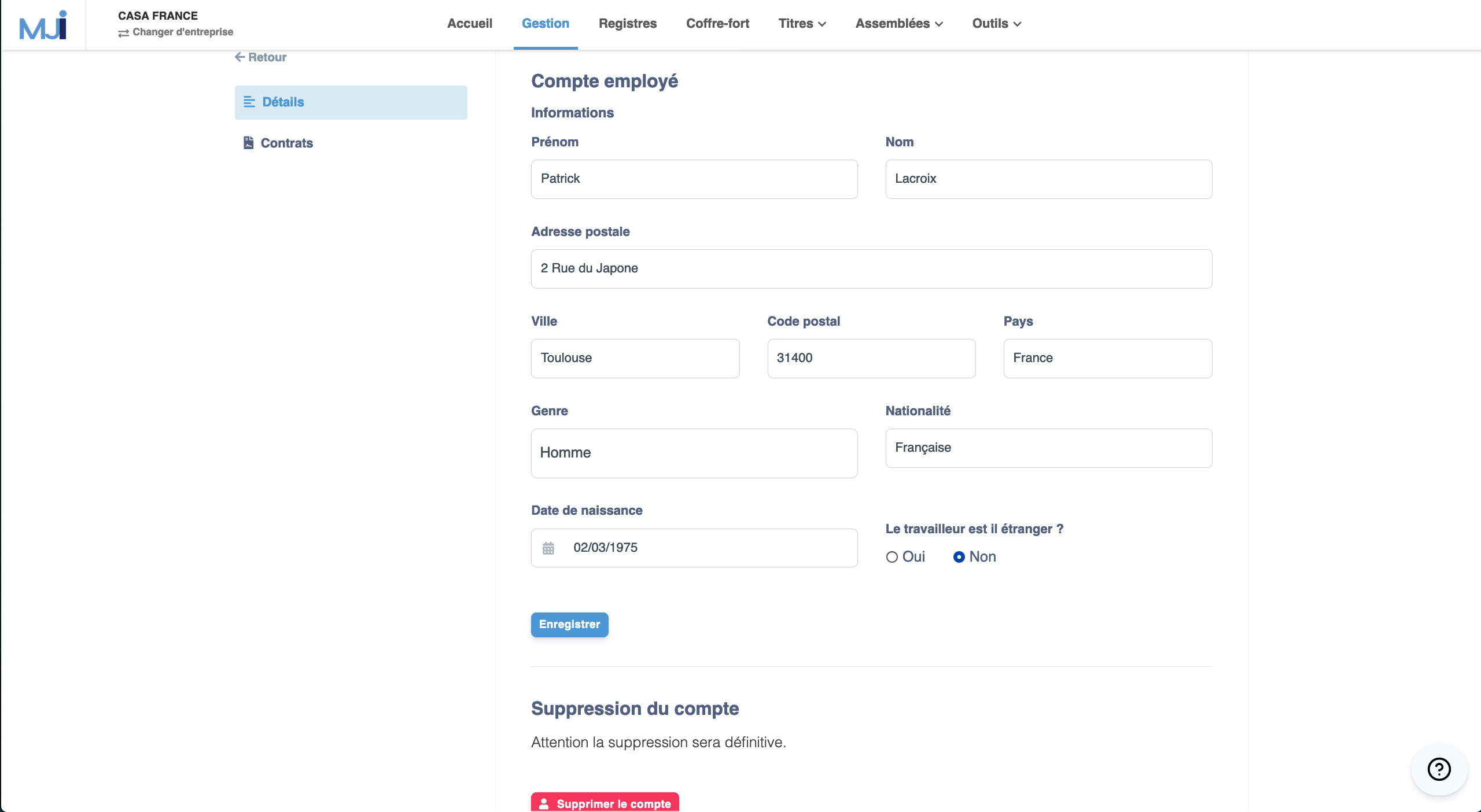
Task: Select Oui for foreign worker
Action: coord(892,557)
